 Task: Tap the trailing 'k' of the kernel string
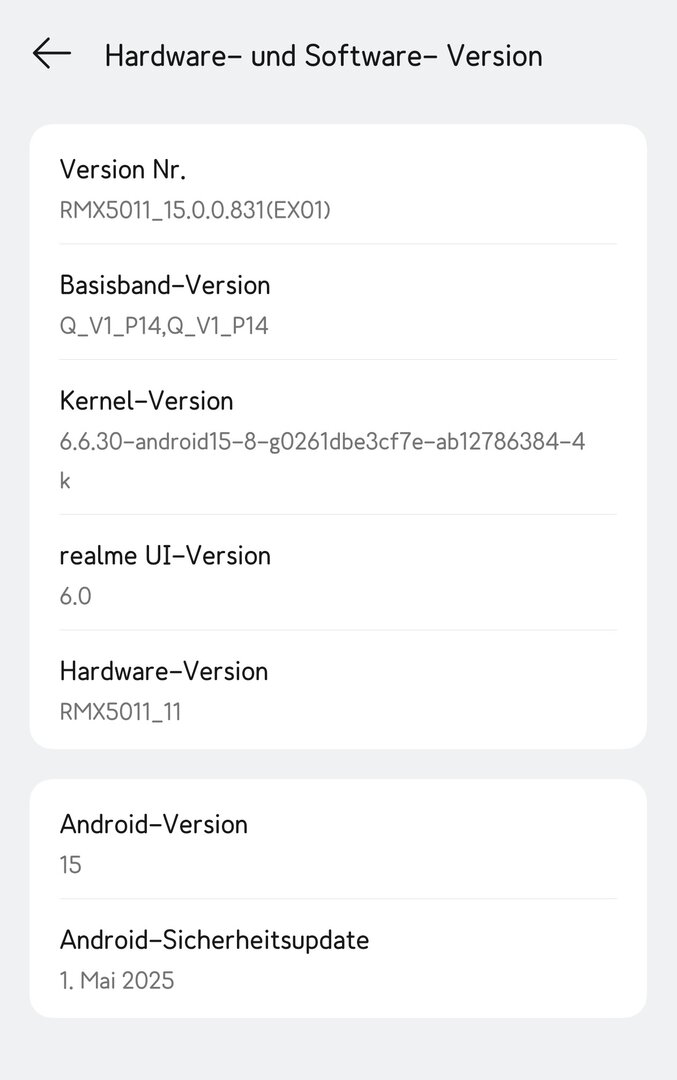point(65,480)
